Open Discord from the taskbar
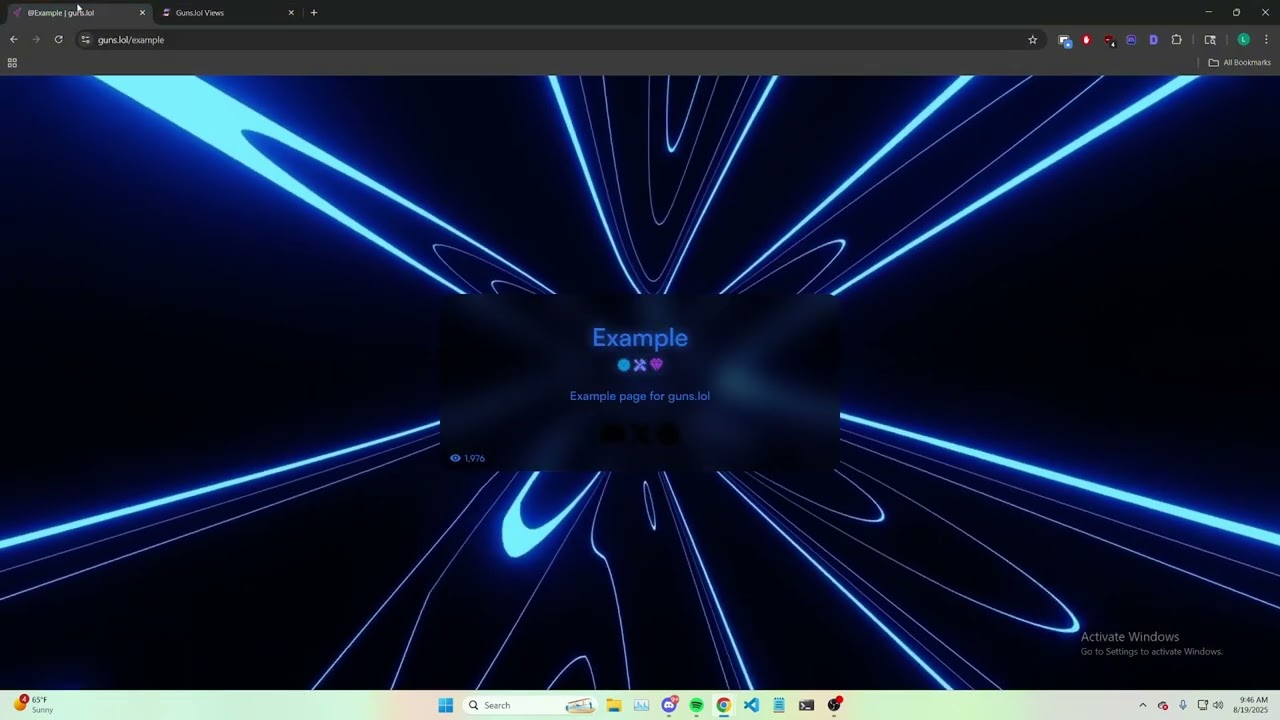Viewport: 1280px width, 720px height. (x=669, y=705)
